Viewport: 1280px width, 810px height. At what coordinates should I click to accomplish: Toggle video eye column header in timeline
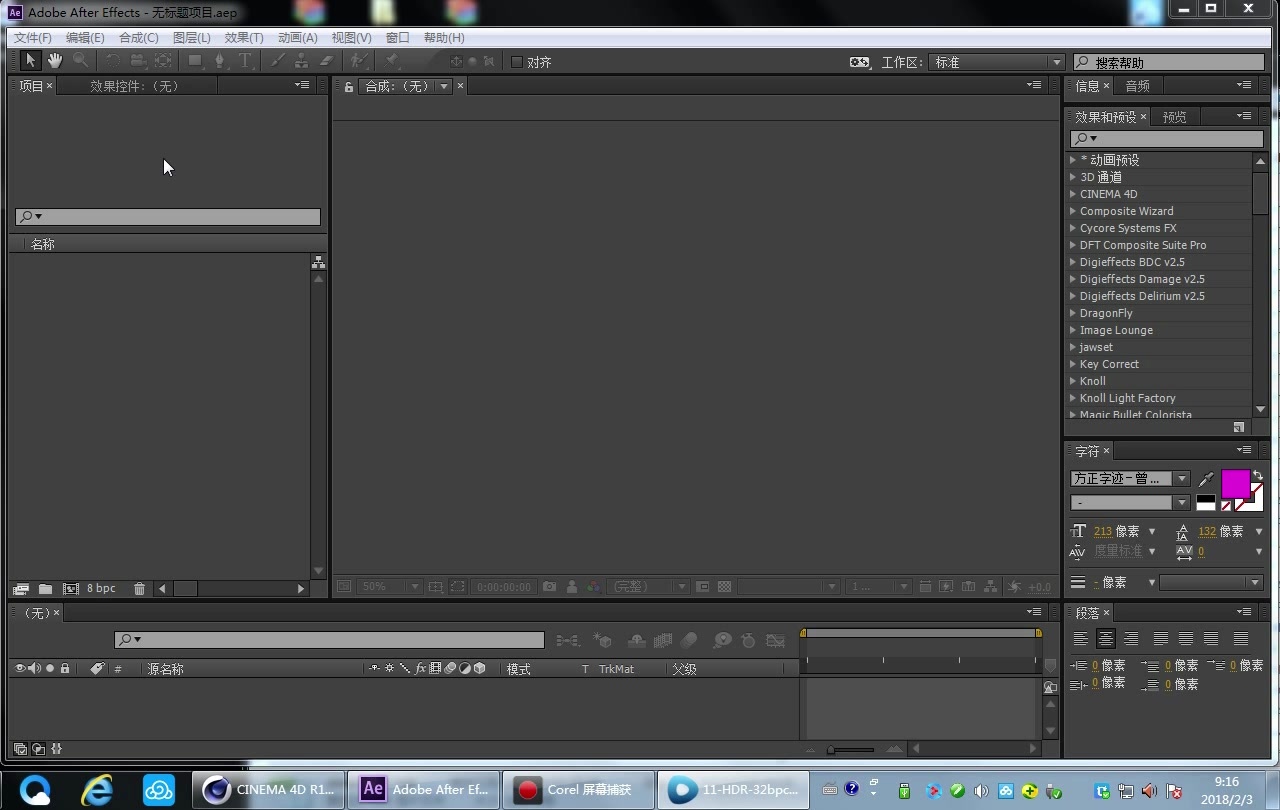point(20,668)
